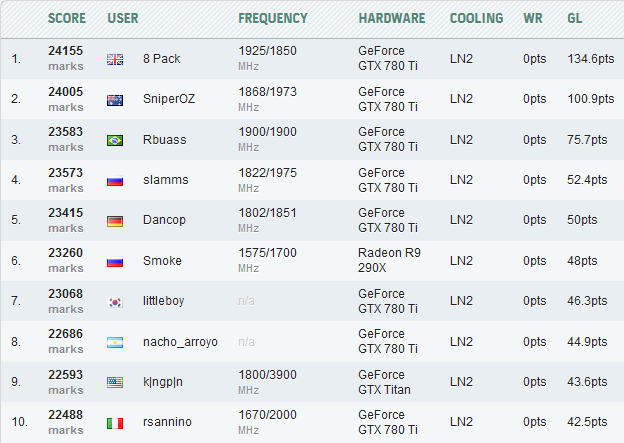Click the 52.4pts GL value

tap(587, 180)
